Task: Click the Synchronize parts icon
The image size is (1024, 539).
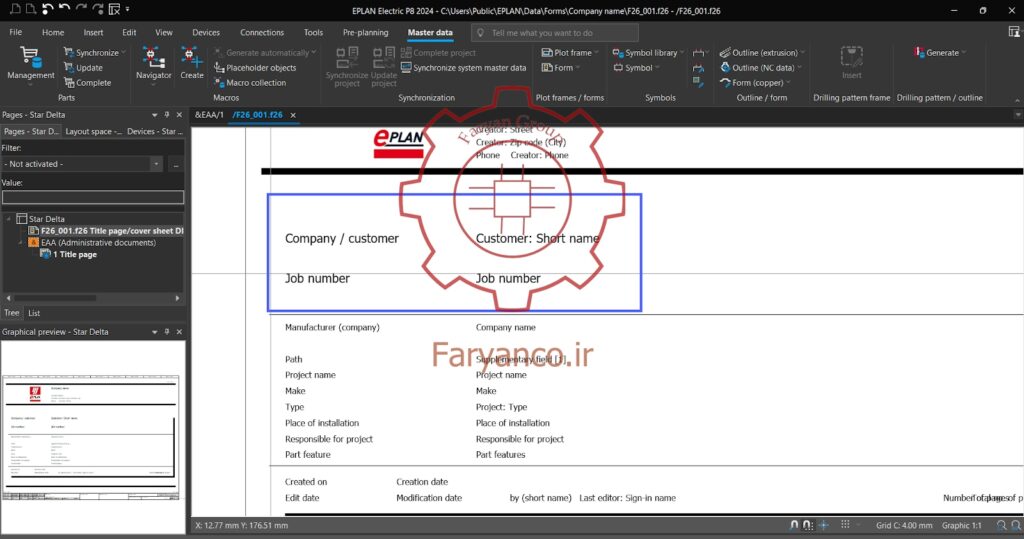Action: click(x=69, y=52)
